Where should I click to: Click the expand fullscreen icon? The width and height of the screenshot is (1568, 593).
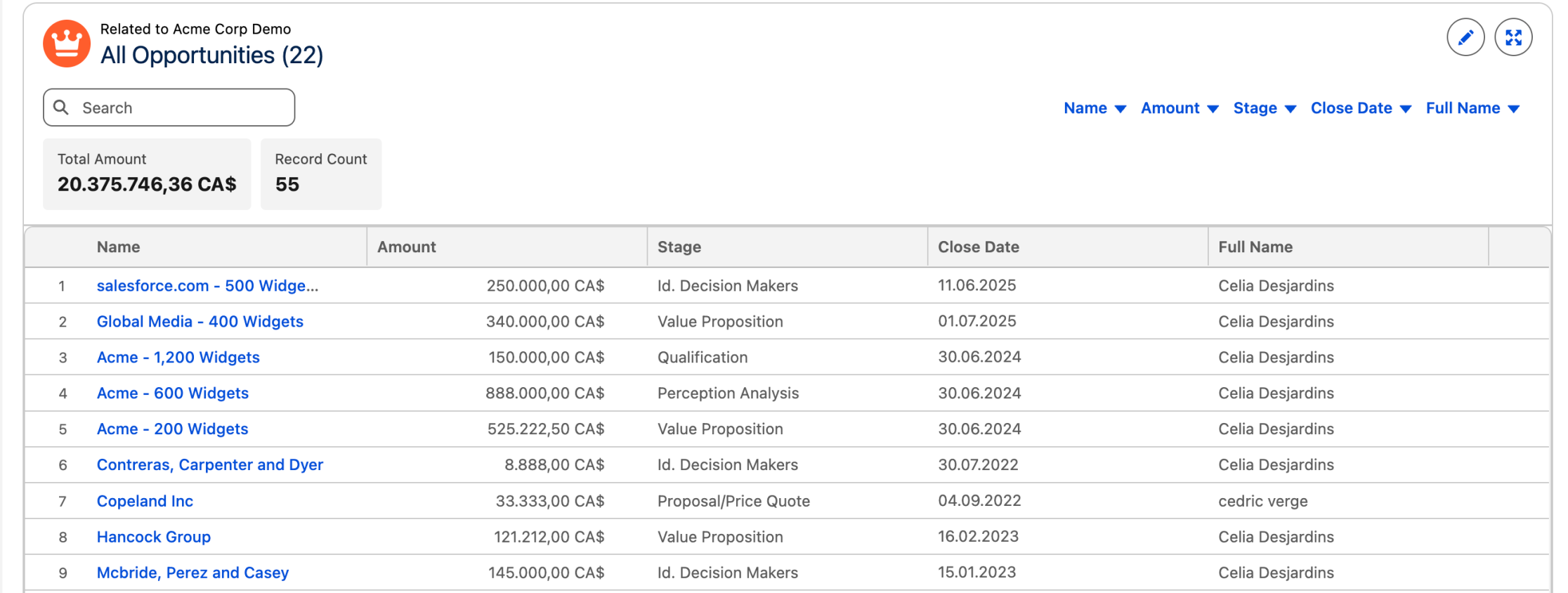1513,37
